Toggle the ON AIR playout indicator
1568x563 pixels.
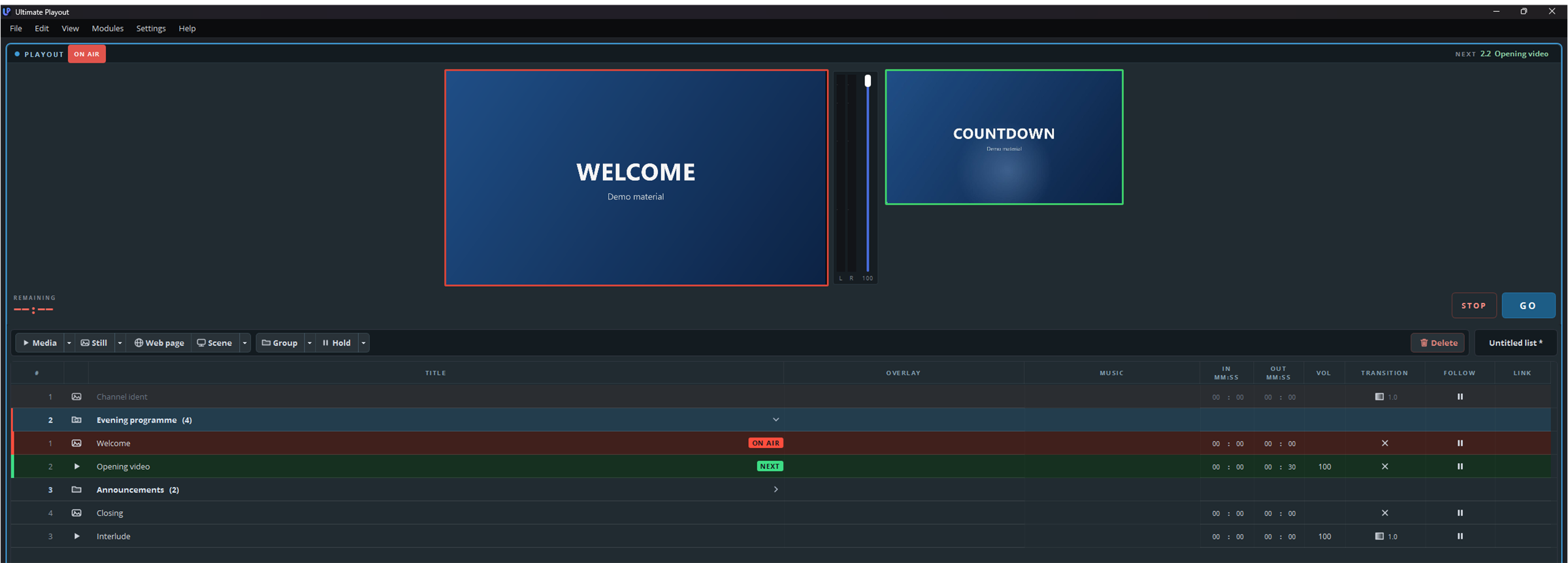[87, 54]
